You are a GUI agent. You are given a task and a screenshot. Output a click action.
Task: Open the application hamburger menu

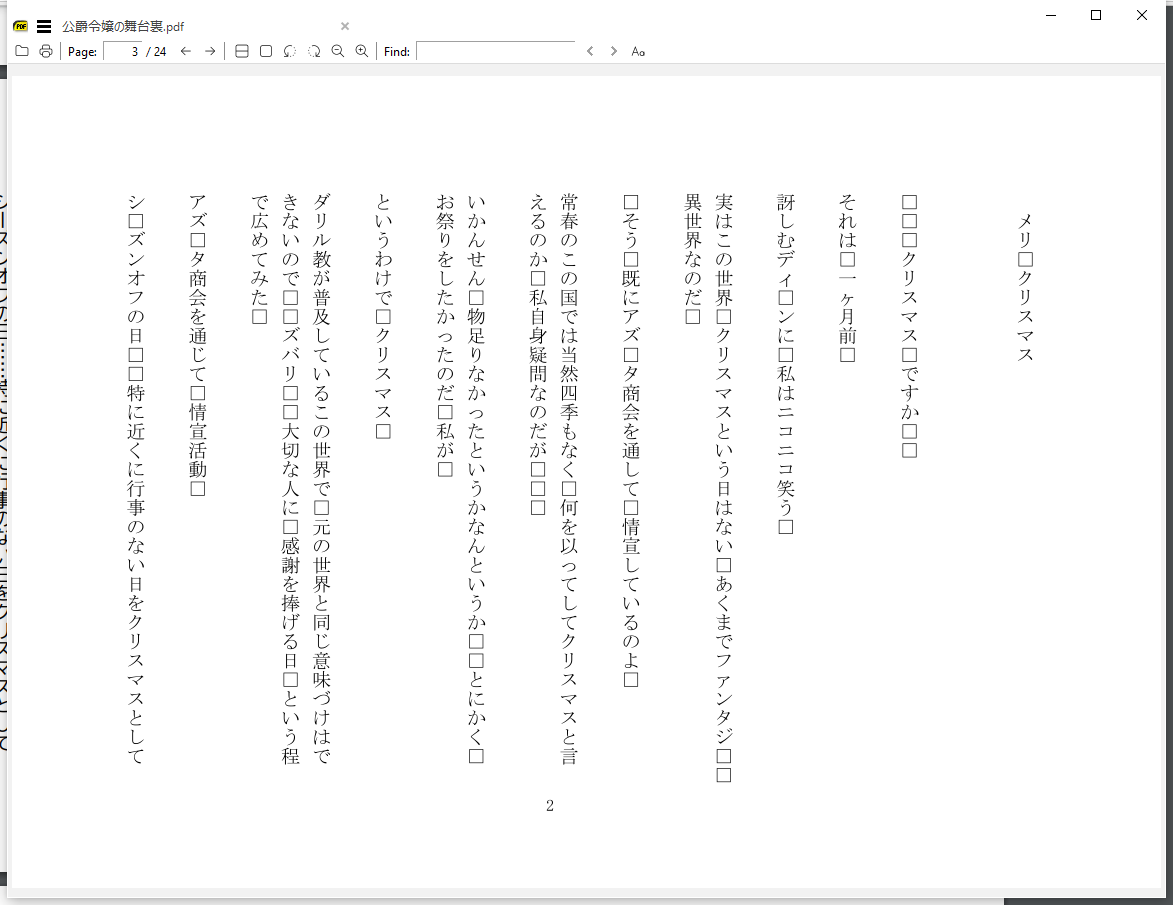(43, 26)
